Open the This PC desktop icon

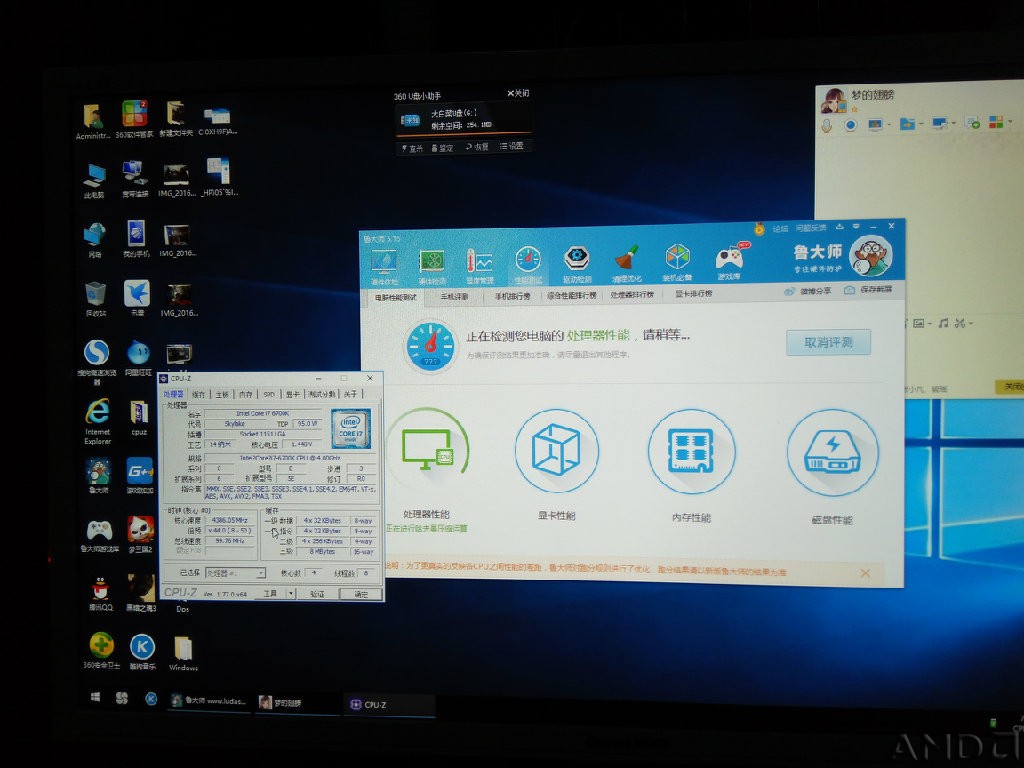pyautogui.click(x=95, y=179)
